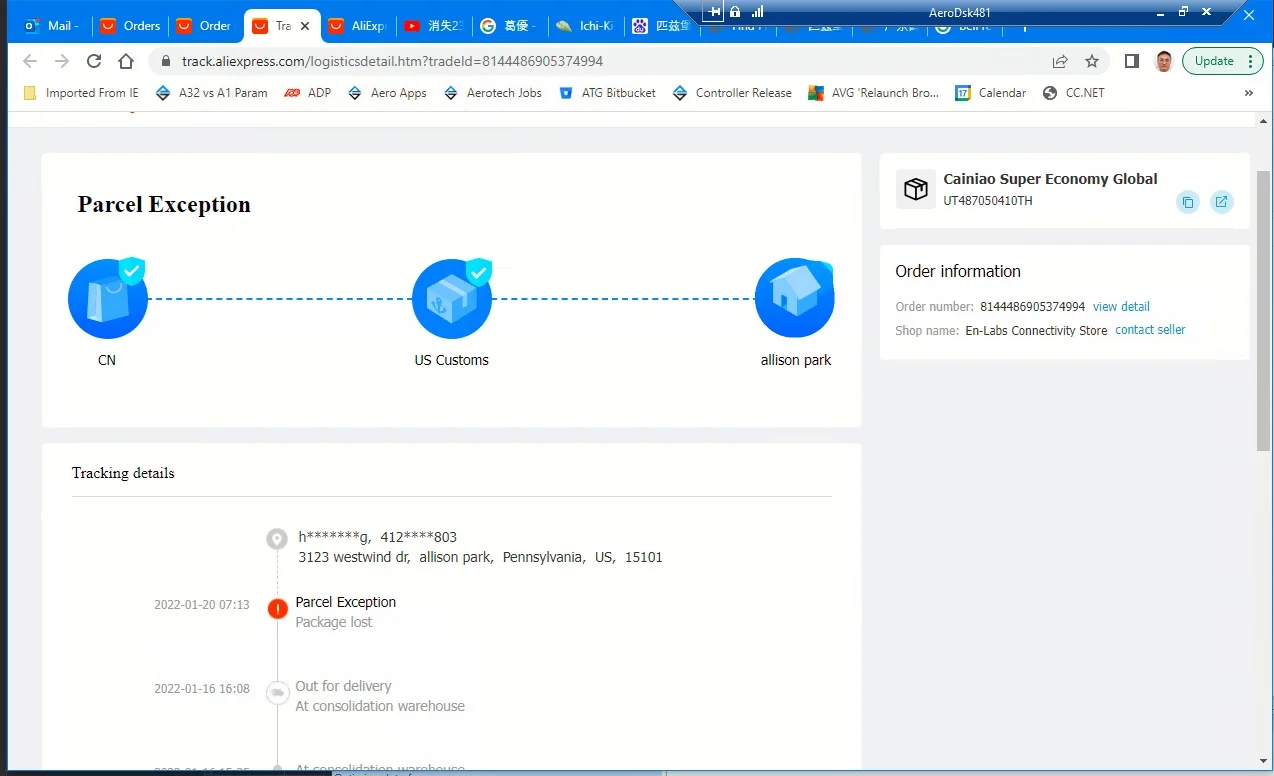Reload the tracking page
The height and width of the screenshot is (776, 1274).
point(94,61)
